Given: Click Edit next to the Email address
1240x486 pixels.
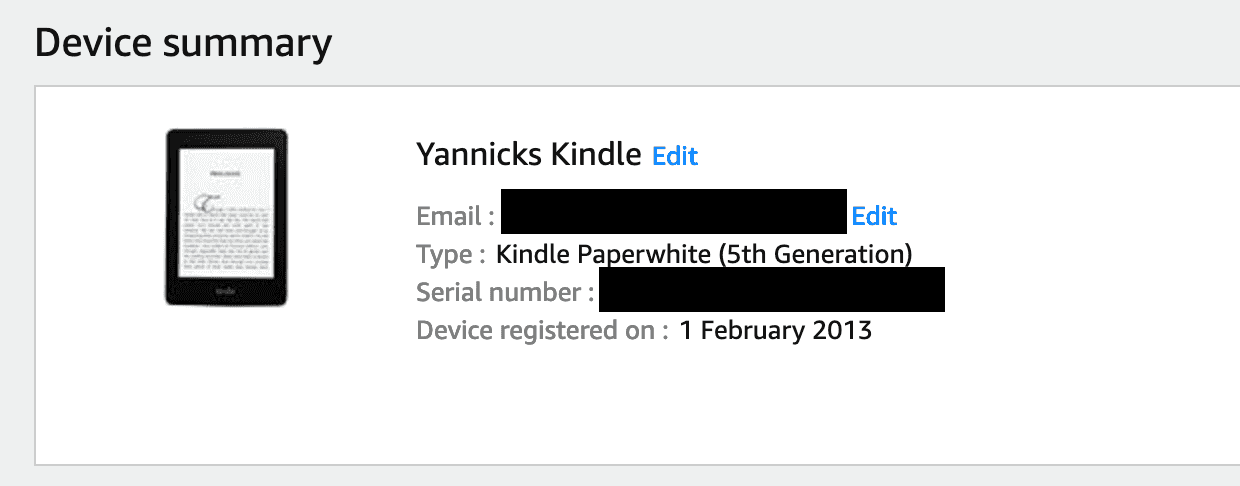Looking at the screenshot, I should [874, 216].
